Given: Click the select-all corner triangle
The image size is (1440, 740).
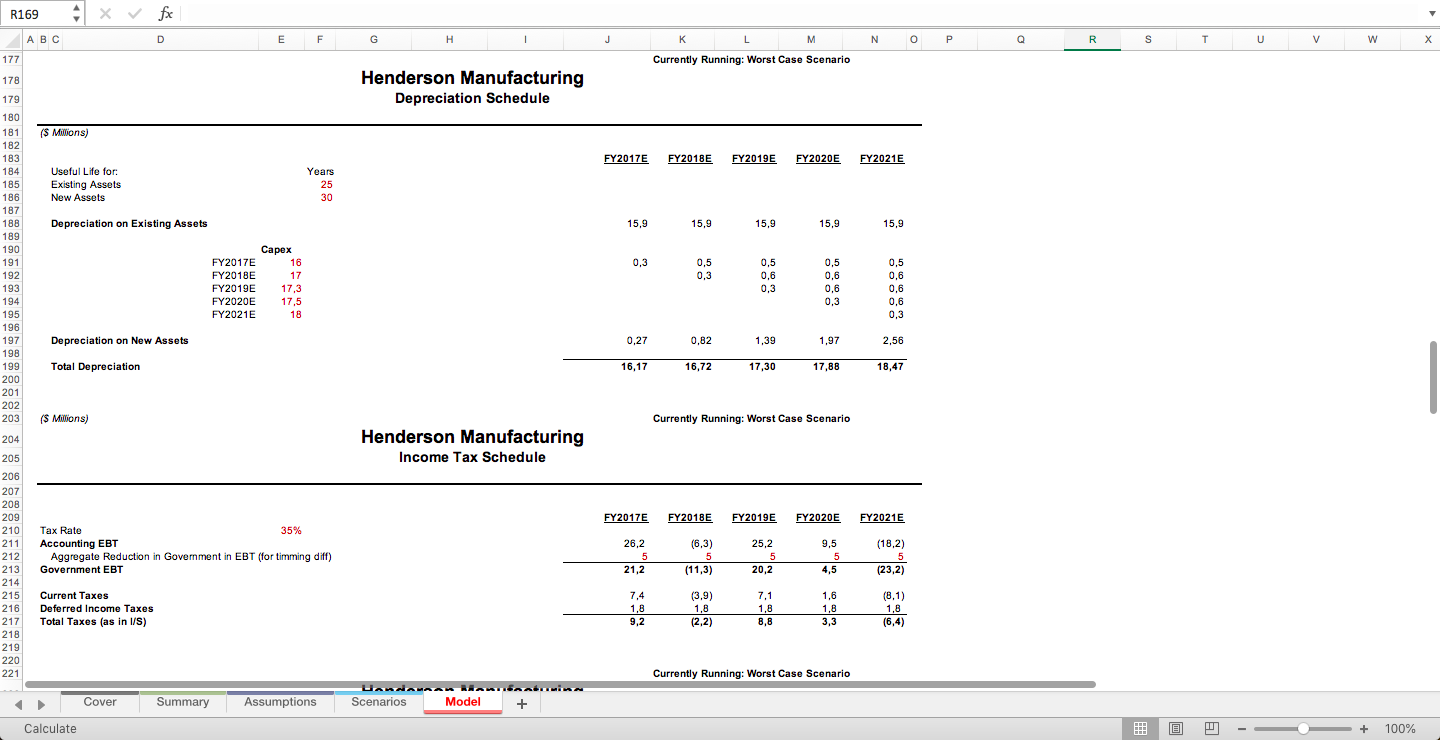Looking at the screenshot, I should [11, 40].
